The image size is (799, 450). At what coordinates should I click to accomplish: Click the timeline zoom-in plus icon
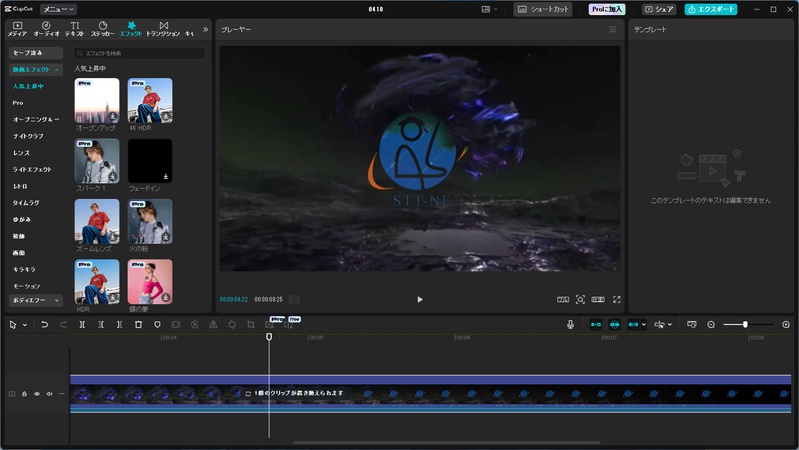[786, 325]
